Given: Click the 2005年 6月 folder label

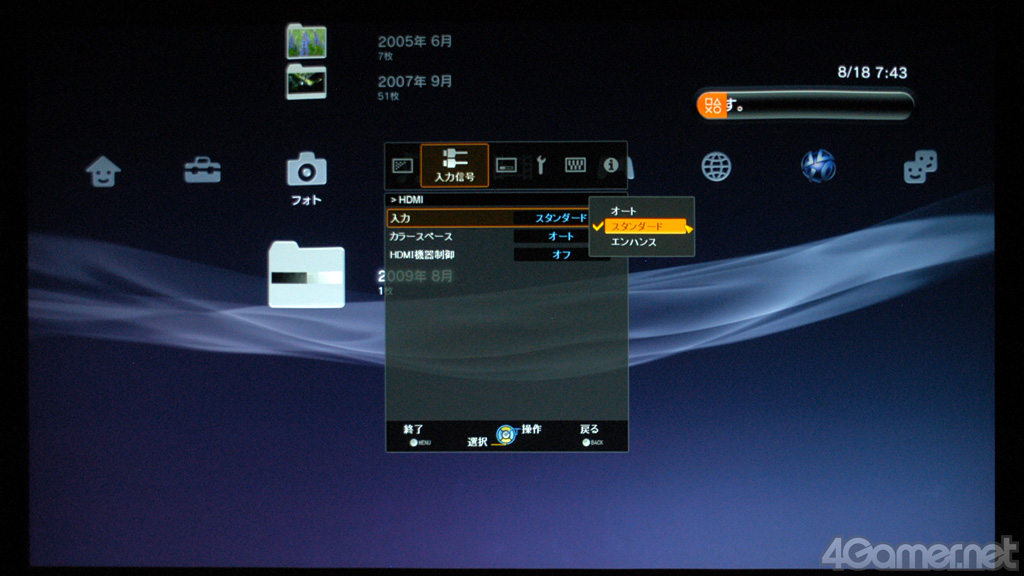Looking at the screenshot, I should [415, 41].
